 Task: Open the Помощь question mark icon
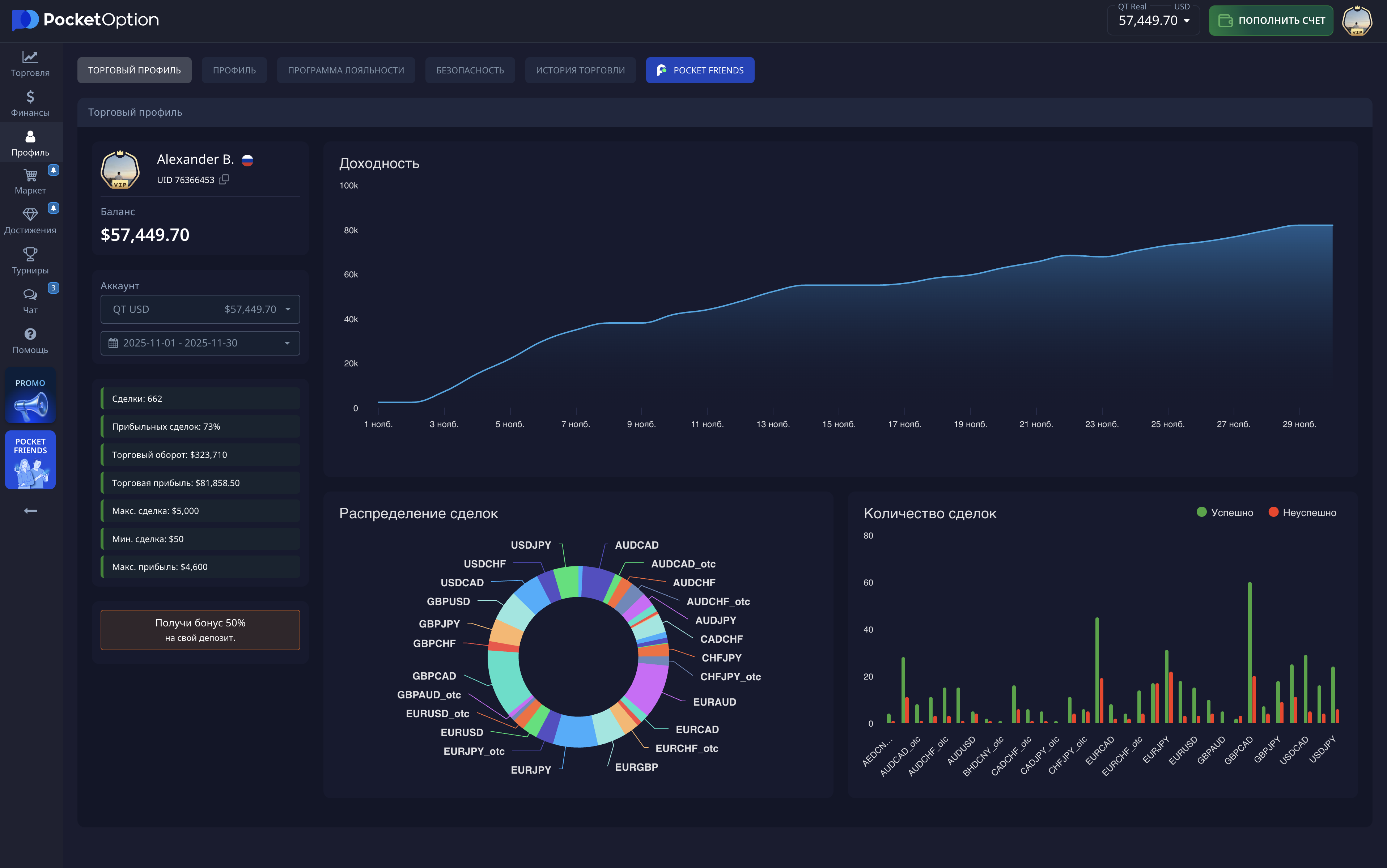[30, 334]
